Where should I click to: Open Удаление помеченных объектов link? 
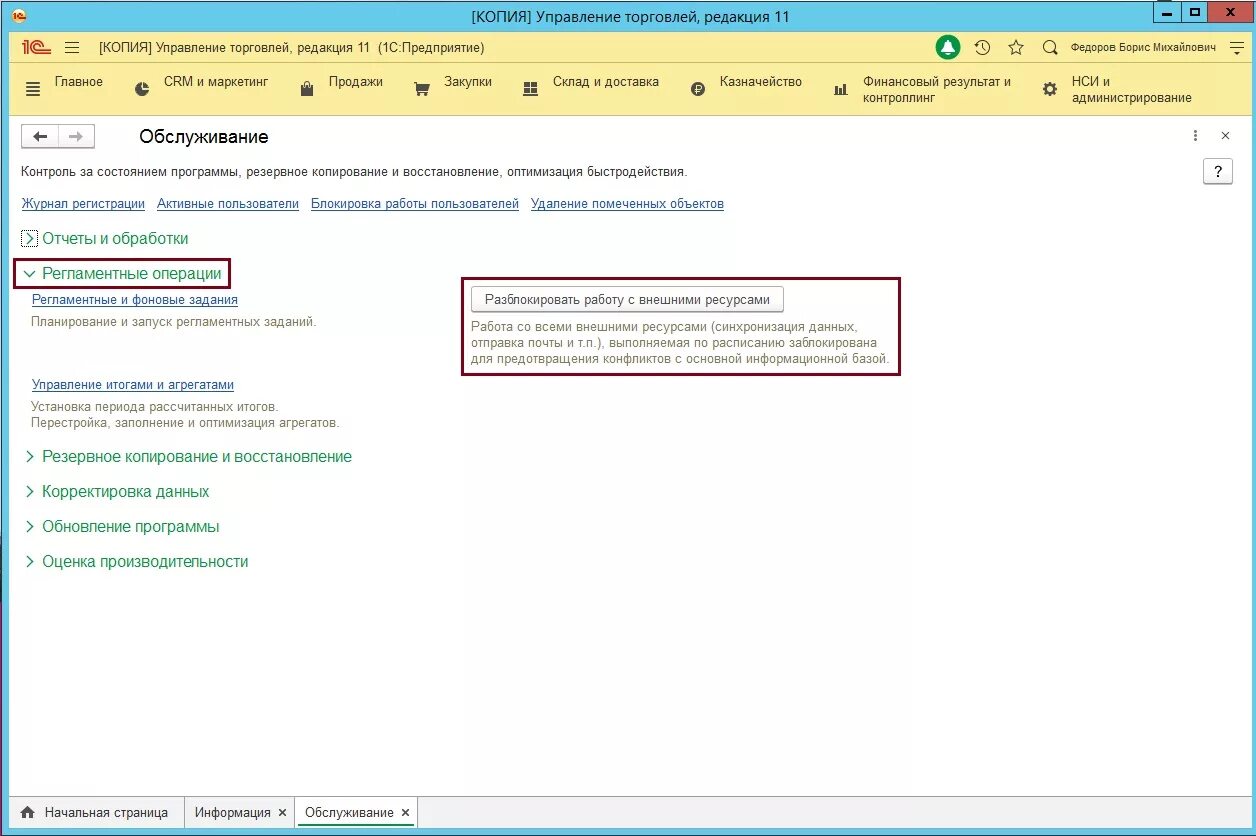tap(627, 204)
